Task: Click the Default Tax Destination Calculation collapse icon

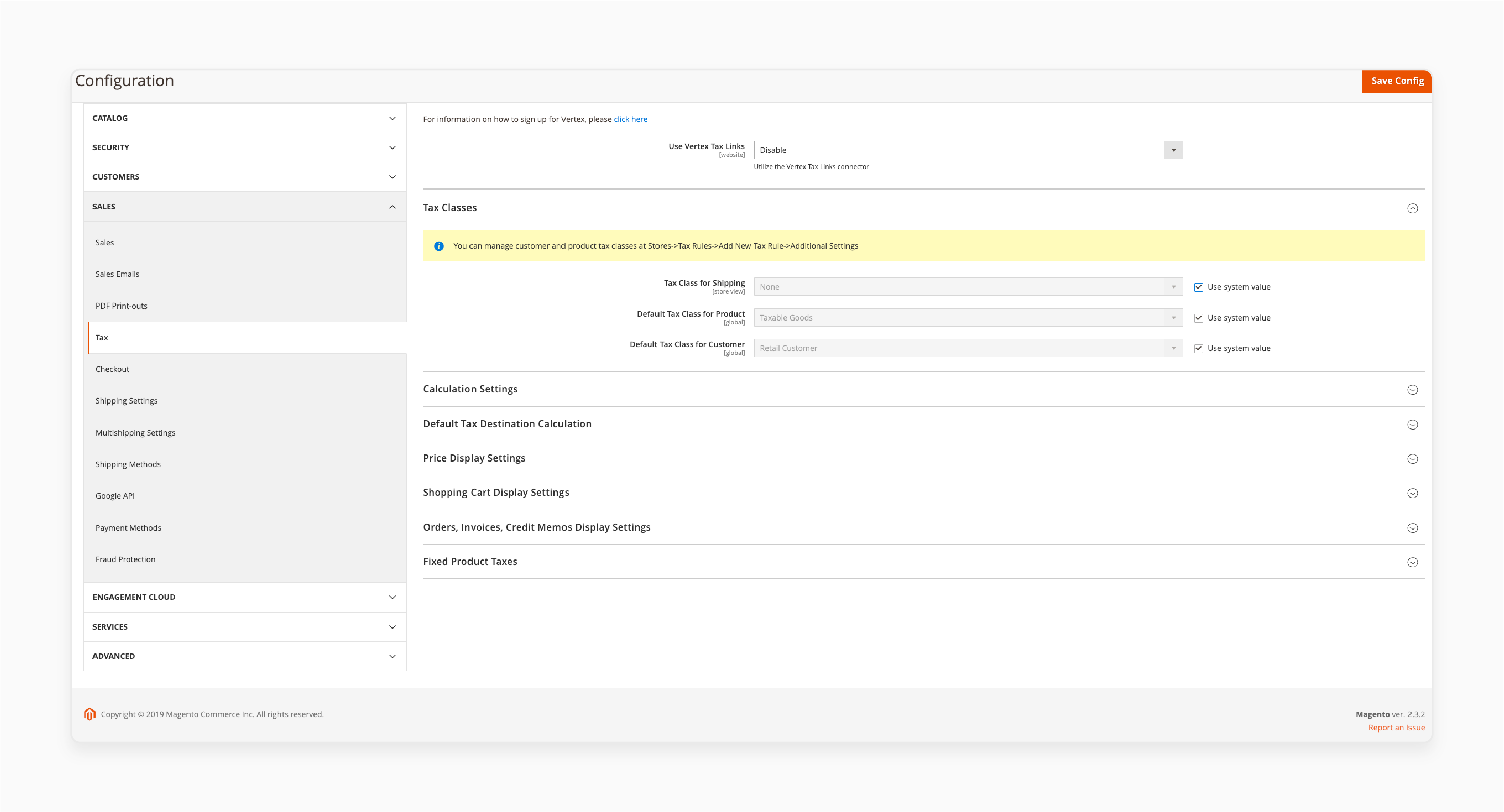Action: pyautogui.click(x=1412, y=424)
